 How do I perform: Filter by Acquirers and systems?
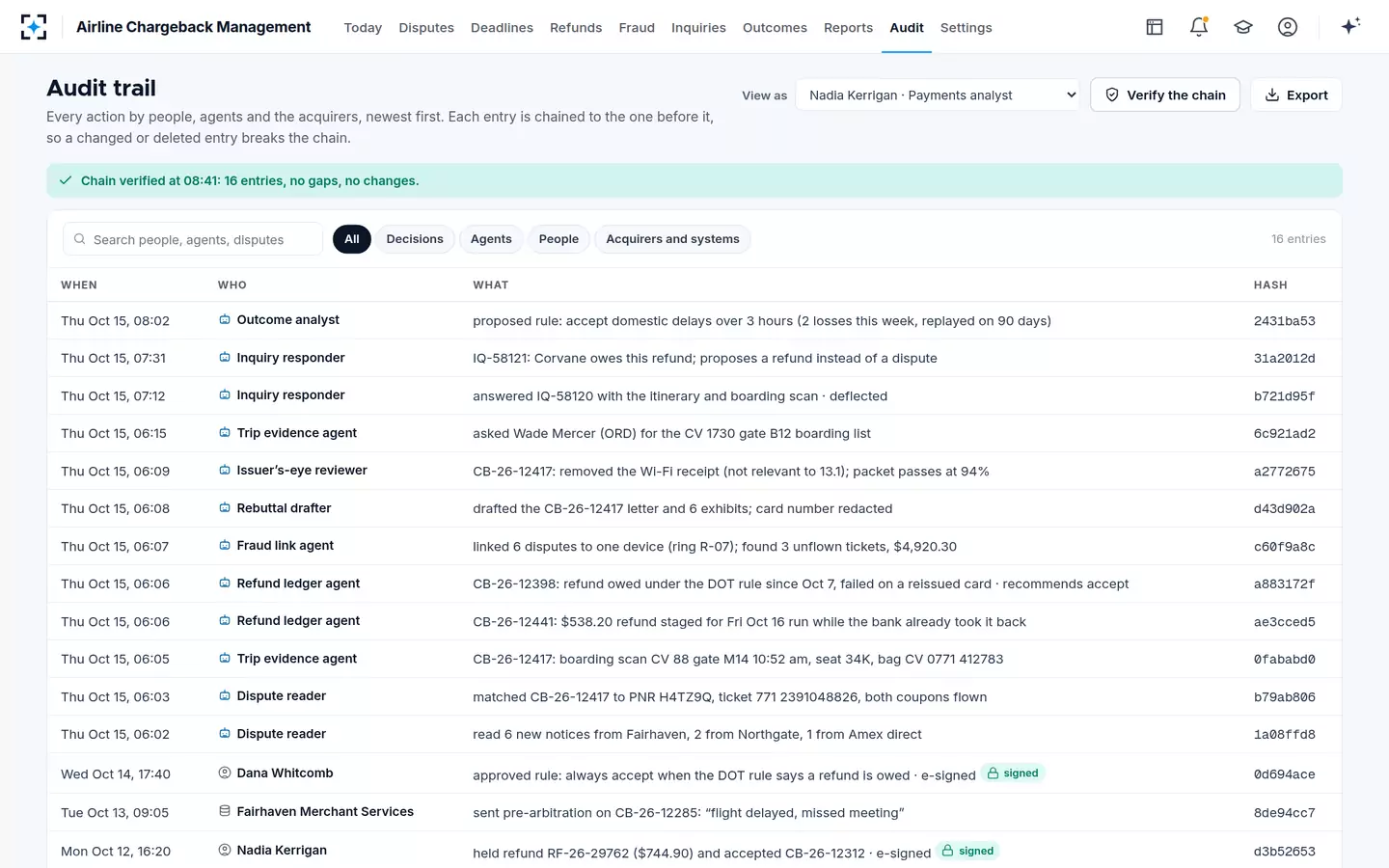pos(672,239)
